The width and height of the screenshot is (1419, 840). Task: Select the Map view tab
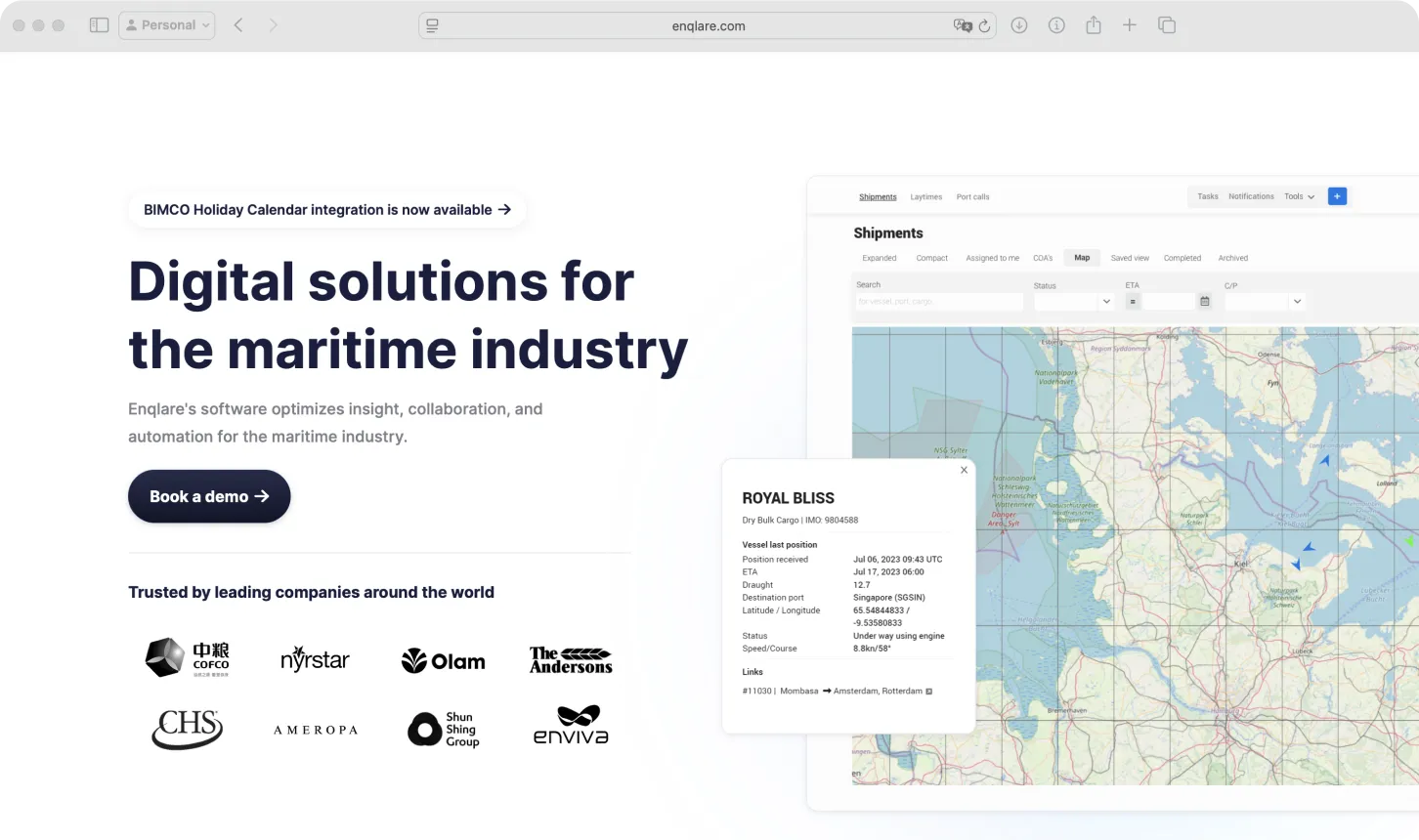coord(1082,258)
